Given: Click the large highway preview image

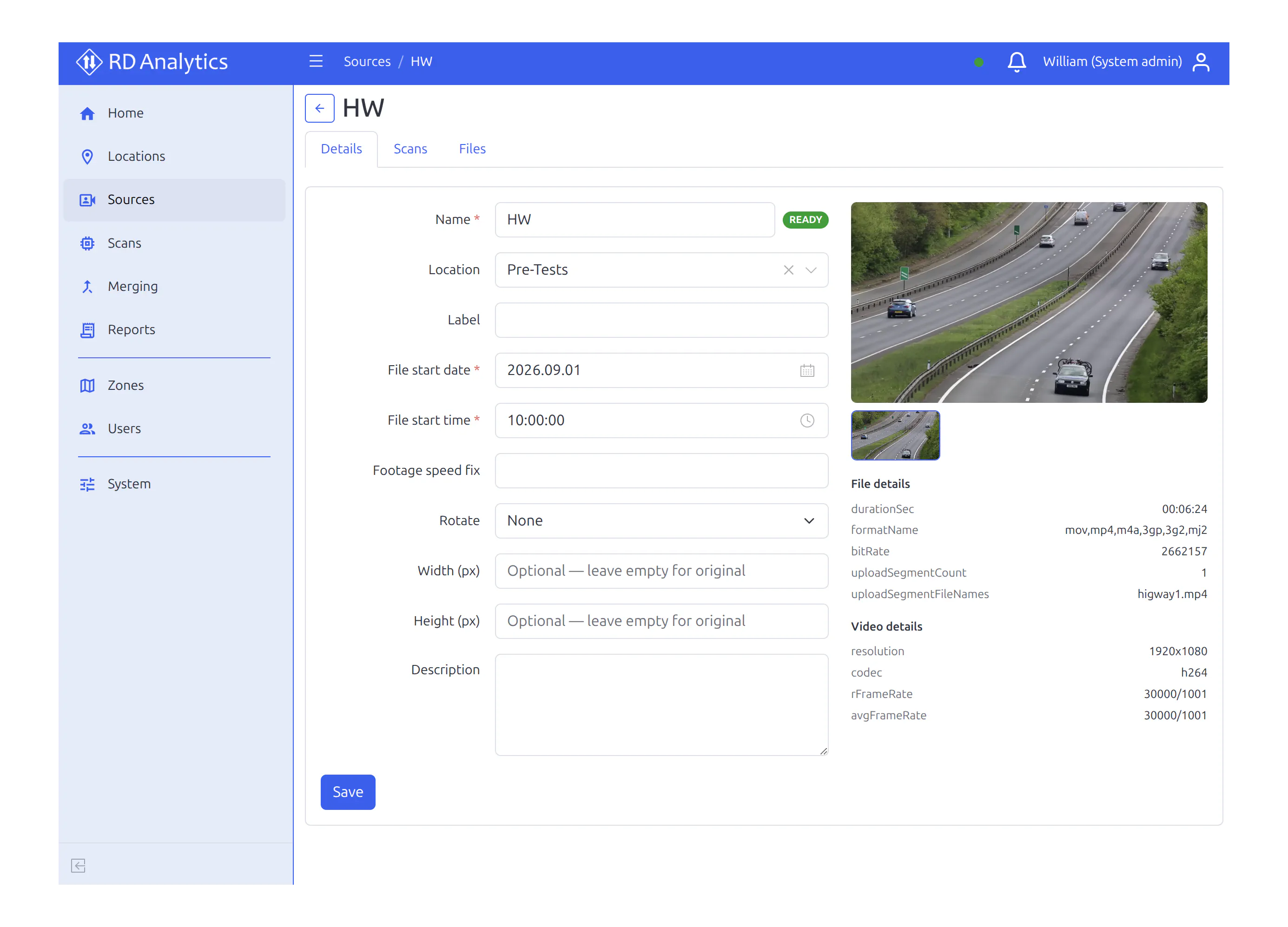Looking at the screenshot, I should [x=1029, y=302].
